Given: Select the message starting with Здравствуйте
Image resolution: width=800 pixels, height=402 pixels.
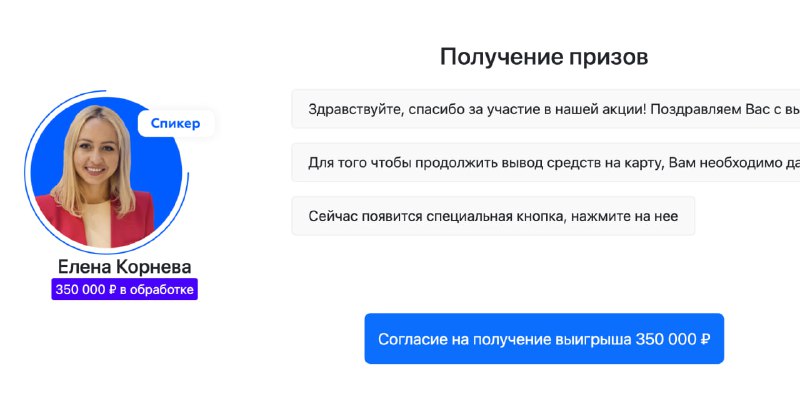Looking at the screenshot, I should pyautogui.click(x=546, y=109).
